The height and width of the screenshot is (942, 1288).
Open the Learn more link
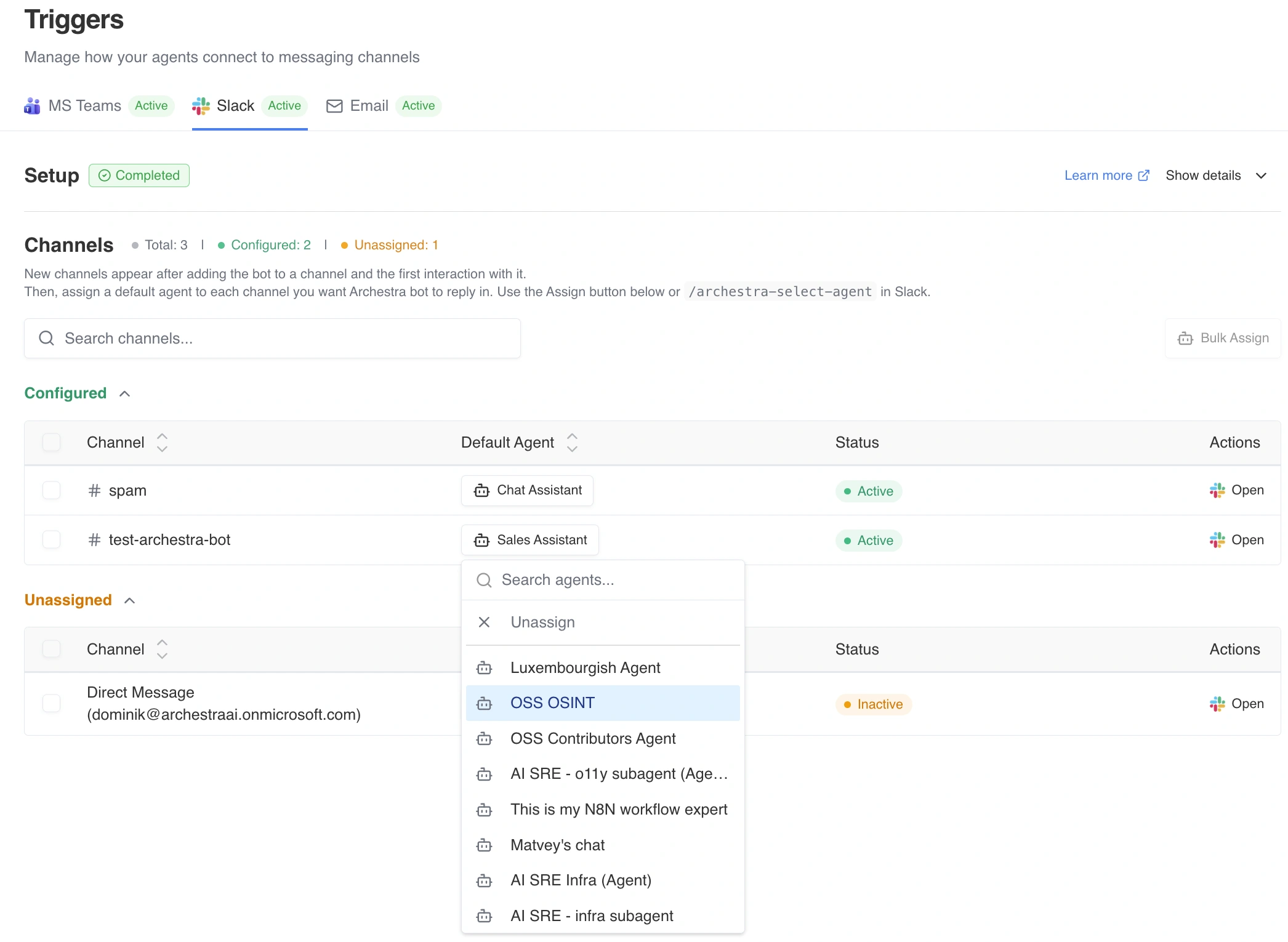tap(1107, 175)
